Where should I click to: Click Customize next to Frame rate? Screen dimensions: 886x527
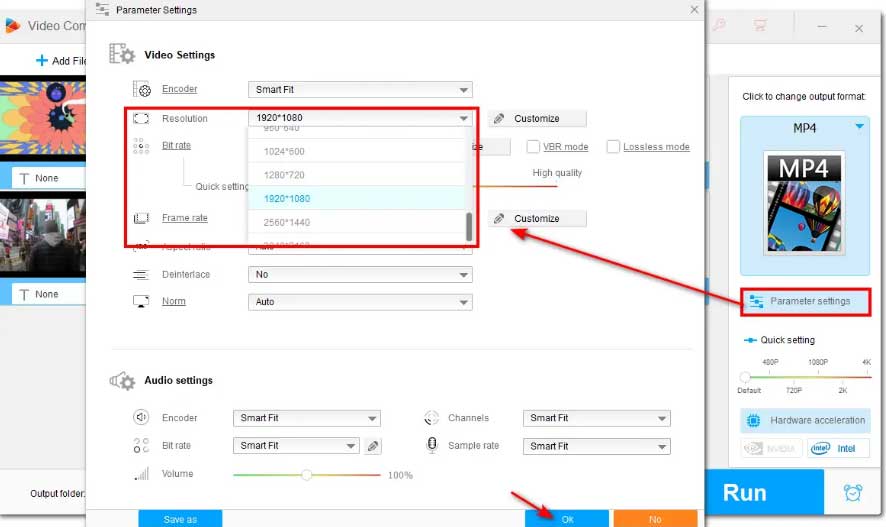(537, 219)
